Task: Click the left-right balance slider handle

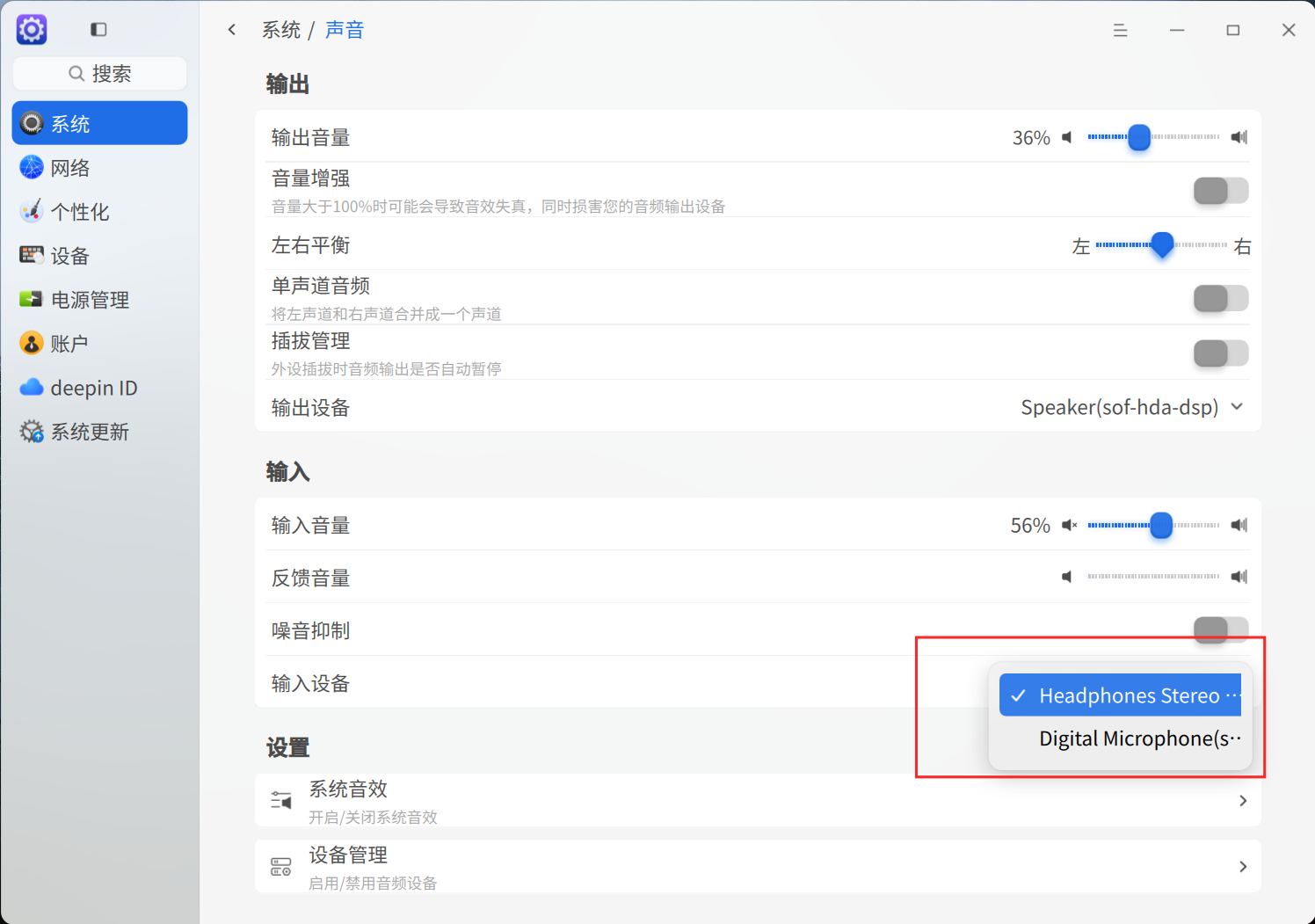Action: point(1162,245)
